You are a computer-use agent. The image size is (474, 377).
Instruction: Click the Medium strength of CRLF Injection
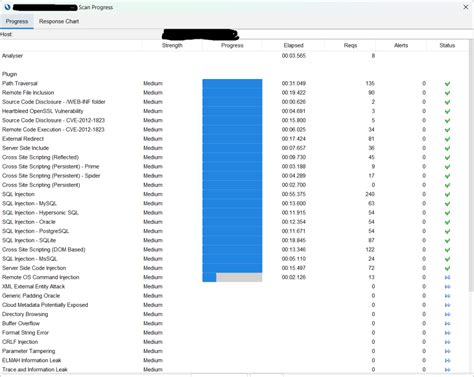tap(153, 342)
